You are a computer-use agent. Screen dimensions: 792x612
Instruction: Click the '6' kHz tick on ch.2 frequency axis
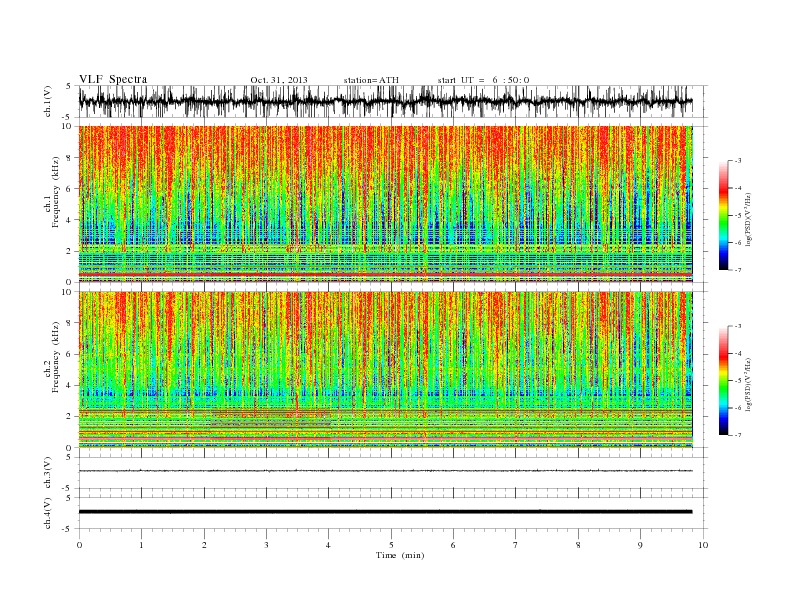pyautogui.click(x=70, y=354)
